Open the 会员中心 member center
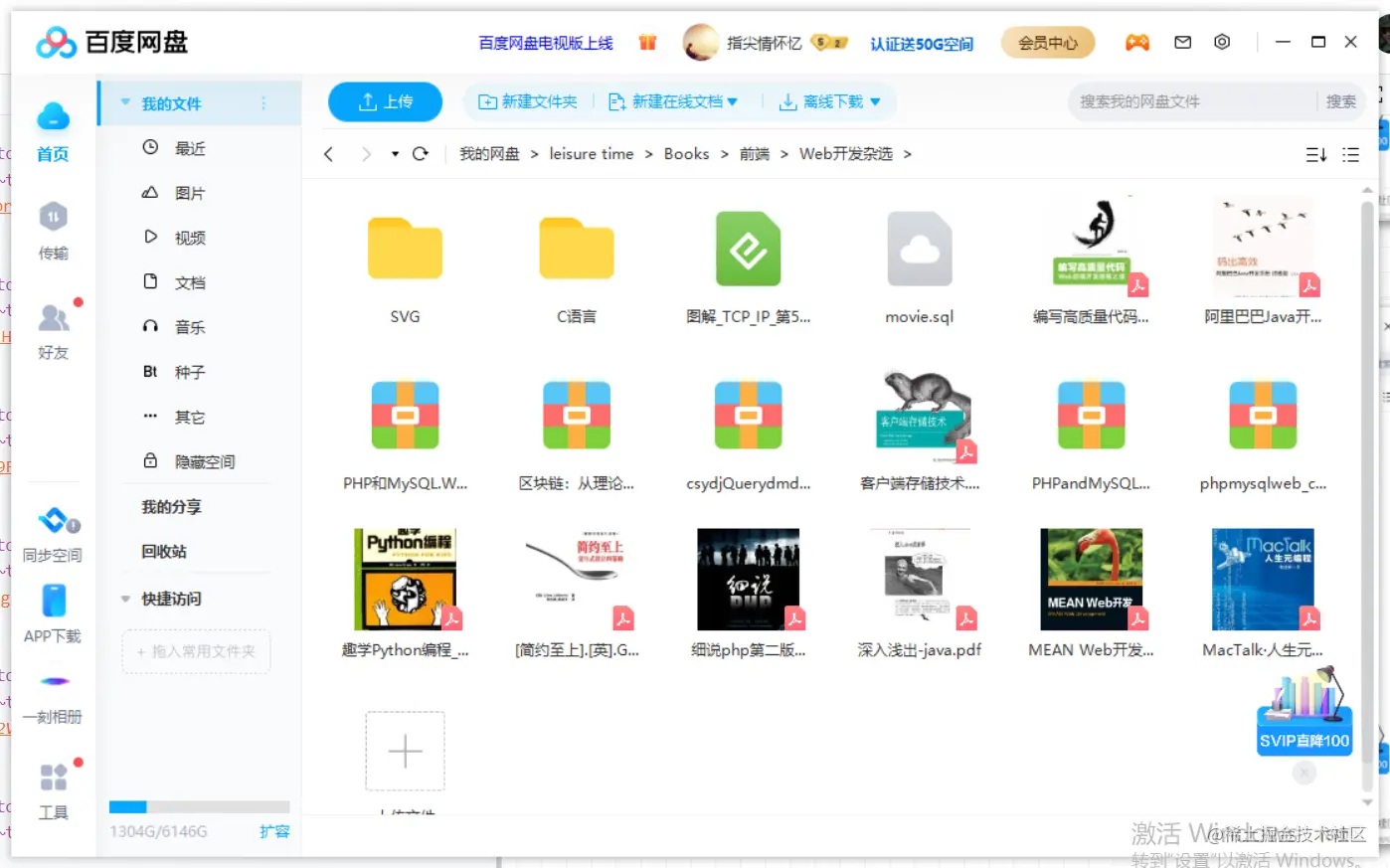 click(x=1048, y=42)
